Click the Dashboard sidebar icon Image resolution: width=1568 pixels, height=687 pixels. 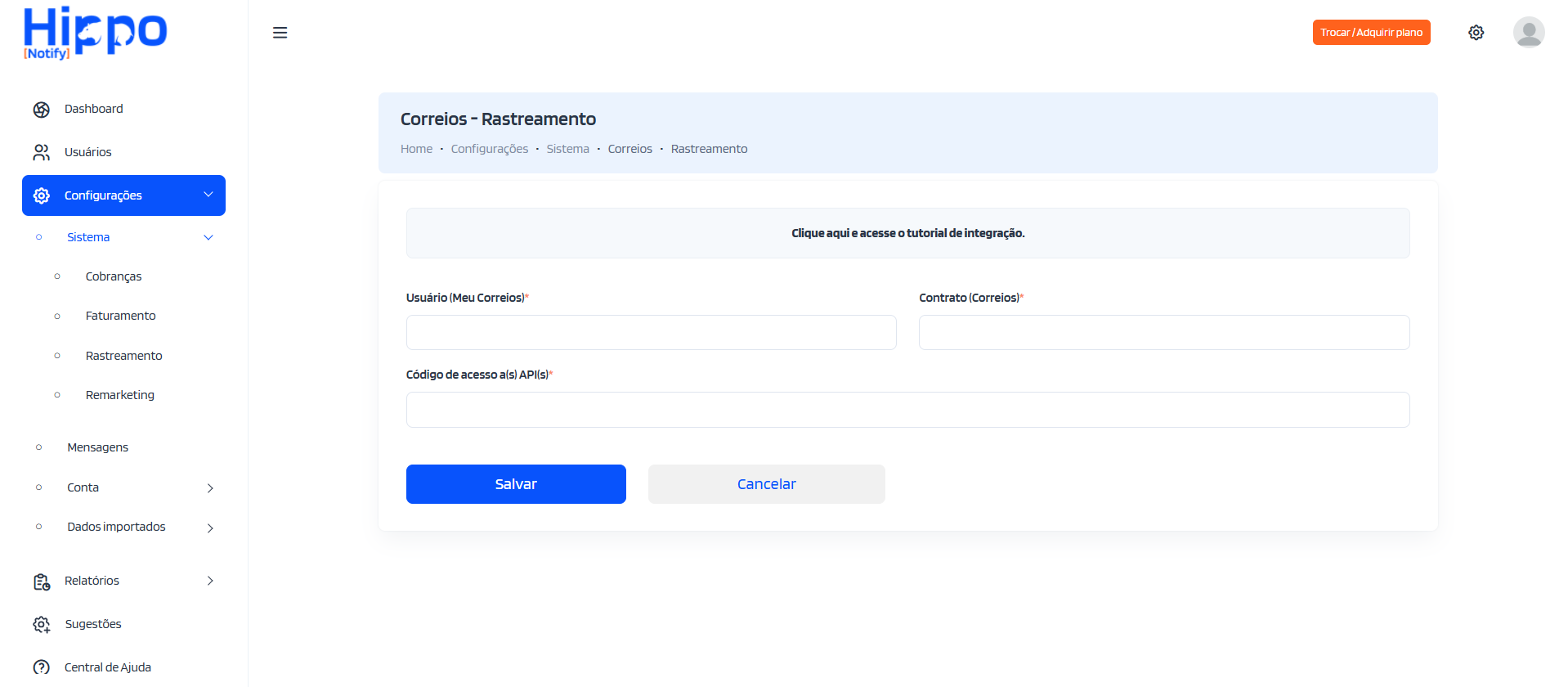[x=42, y=110]
